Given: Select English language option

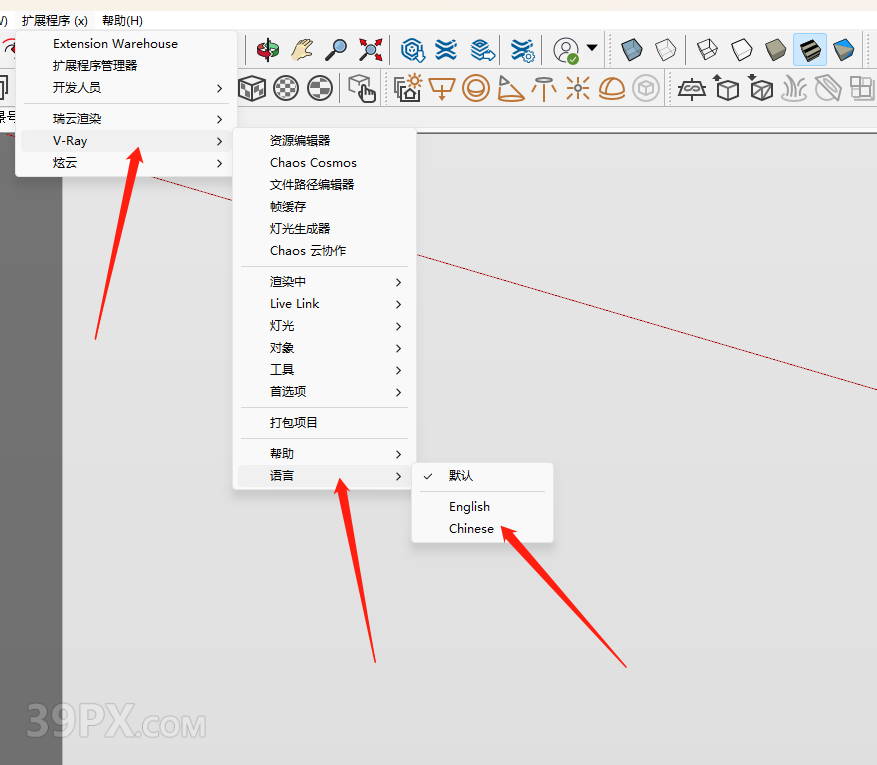Looking at the screenshot, I should click(482, 507).
